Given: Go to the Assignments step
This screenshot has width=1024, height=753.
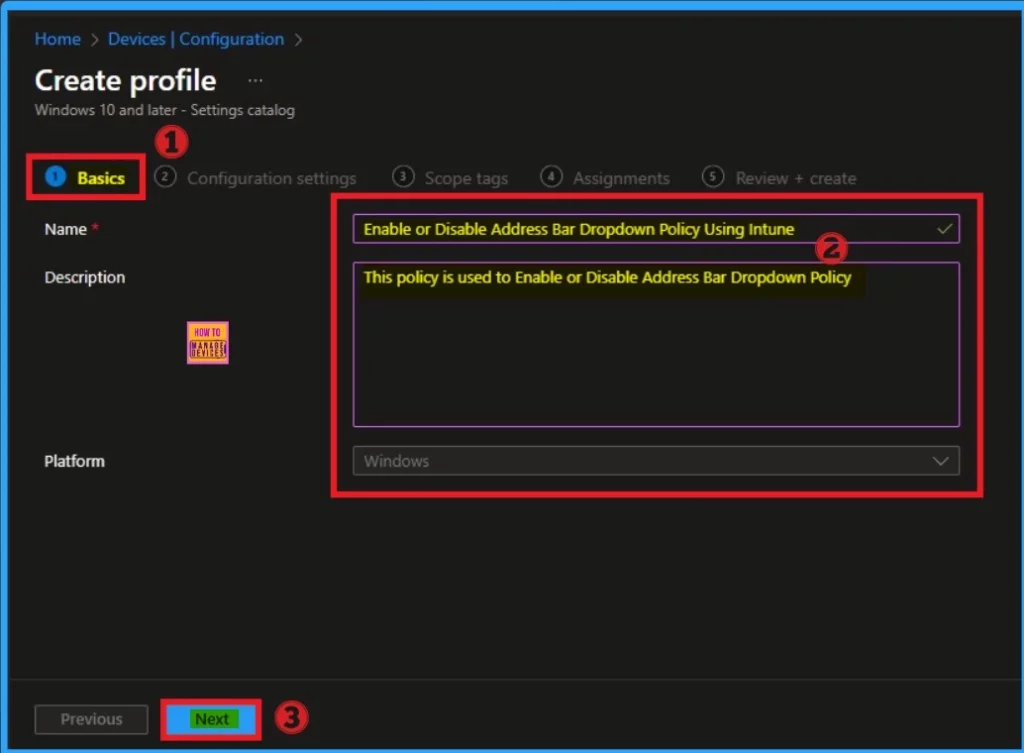Looking at the screenshot, I should coord(605,178).
